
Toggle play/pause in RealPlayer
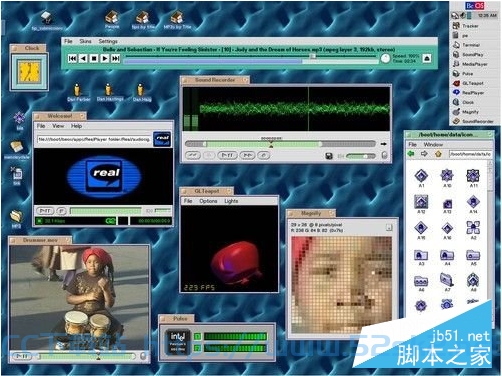pyautogui.click(x=45, y=211)
